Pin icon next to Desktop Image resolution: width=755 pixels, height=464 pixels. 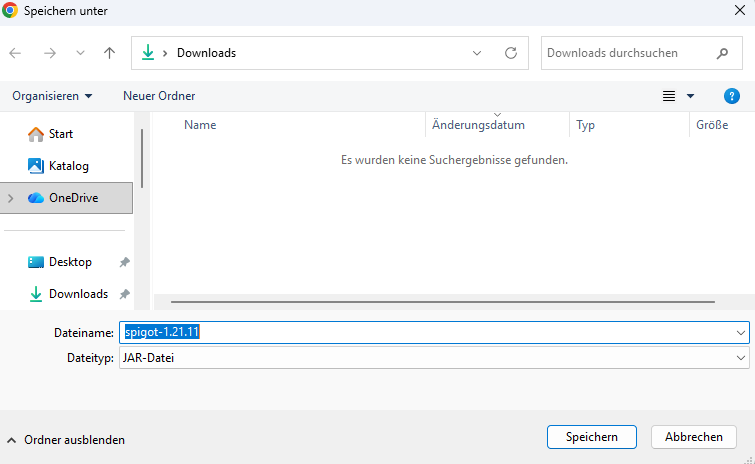click(124, 262)
